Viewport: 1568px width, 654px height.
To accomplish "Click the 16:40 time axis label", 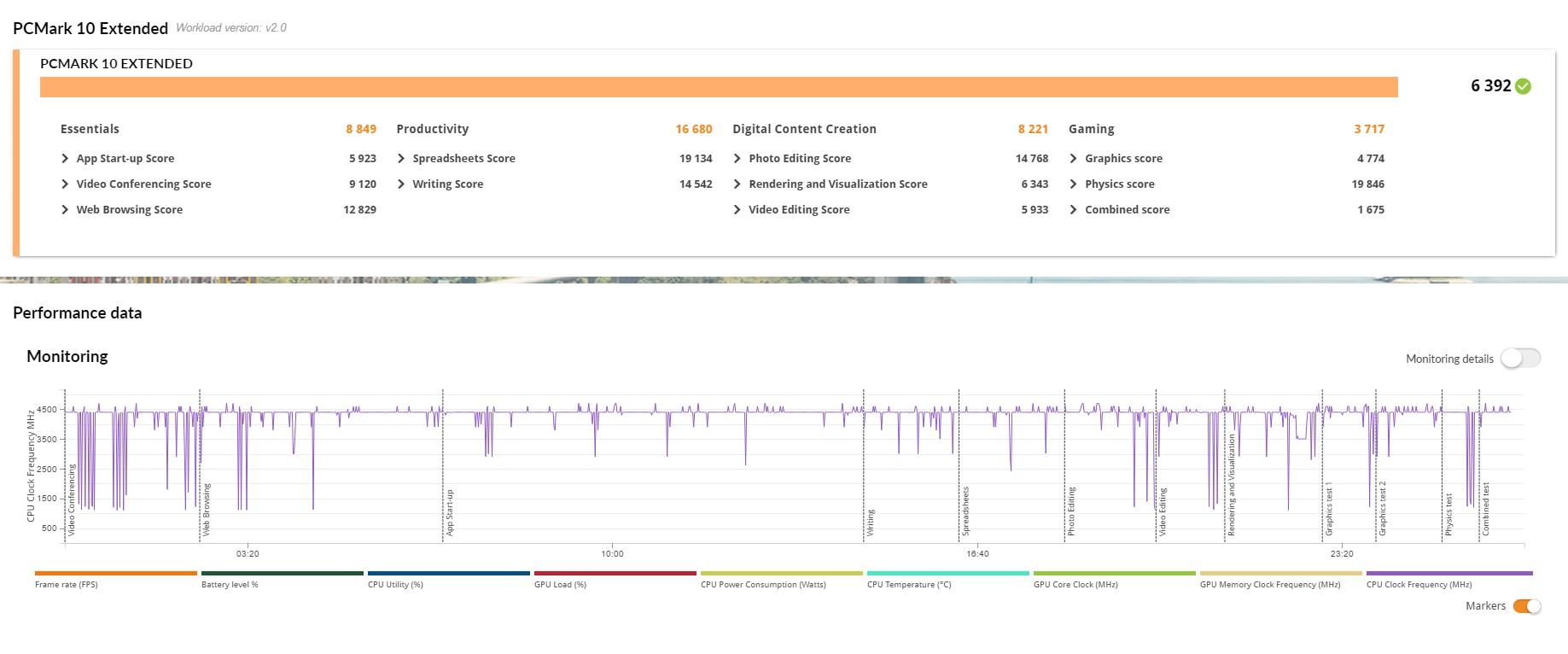I will coord(977,554).
